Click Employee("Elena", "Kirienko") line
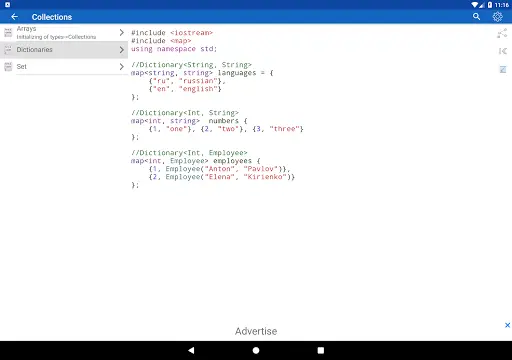Screen dimensions: 512x360 pyautogui.click(x=222, y=177)
